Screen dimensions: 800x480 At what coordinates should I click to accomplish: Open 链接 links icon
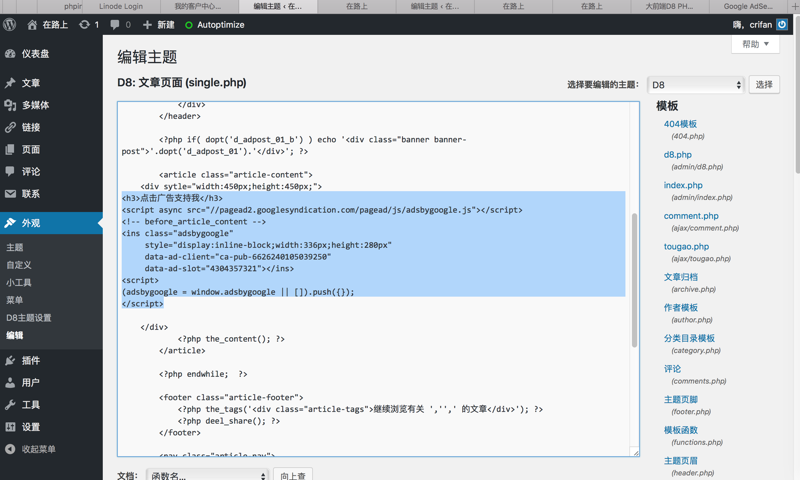click(x=10, y=127)
